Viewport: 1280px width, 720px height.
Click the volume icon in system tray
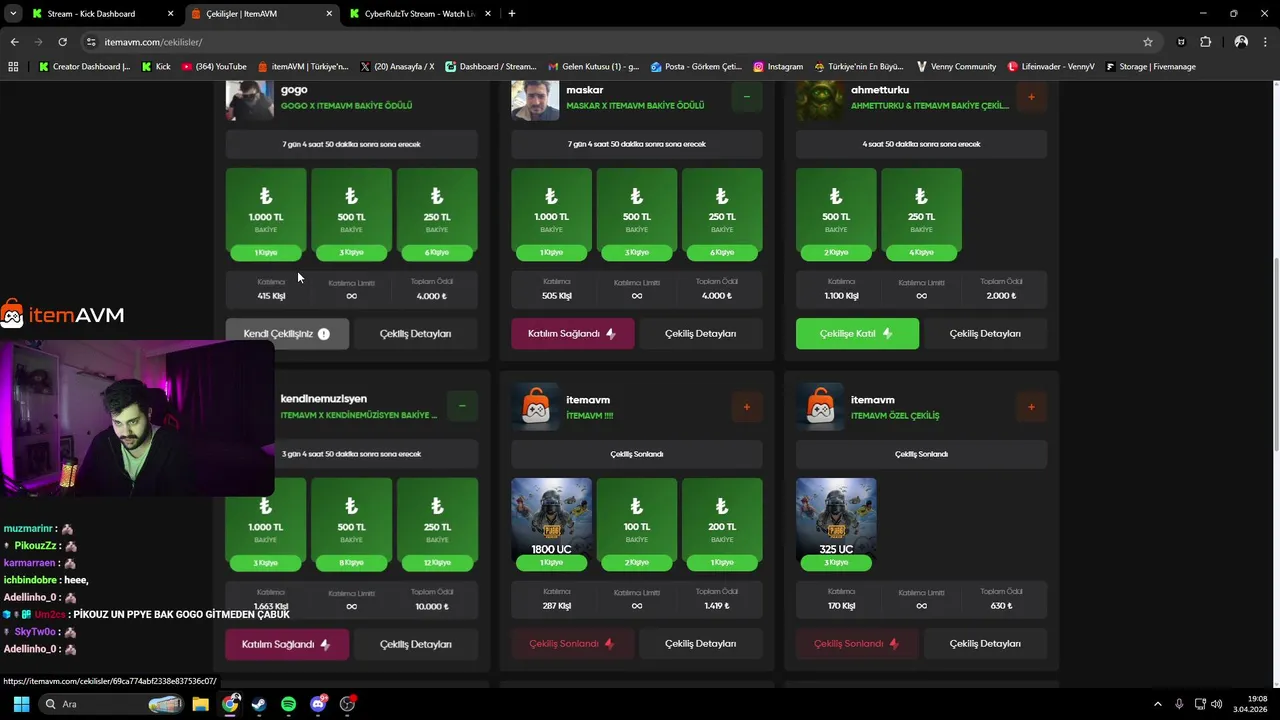(x=1217, y=704)
